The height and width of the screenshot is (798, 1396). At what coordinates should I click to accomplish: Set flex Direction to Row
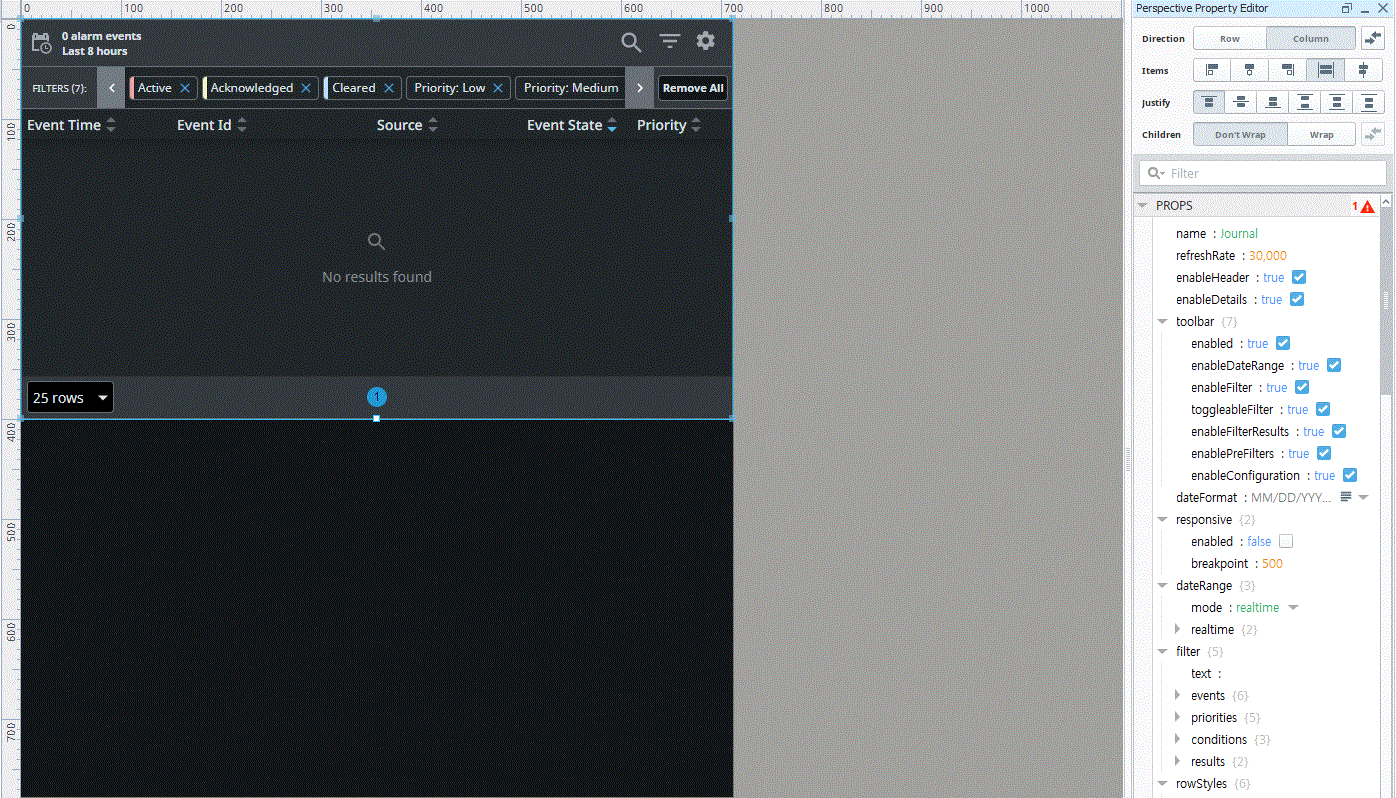pos(1230,39)
